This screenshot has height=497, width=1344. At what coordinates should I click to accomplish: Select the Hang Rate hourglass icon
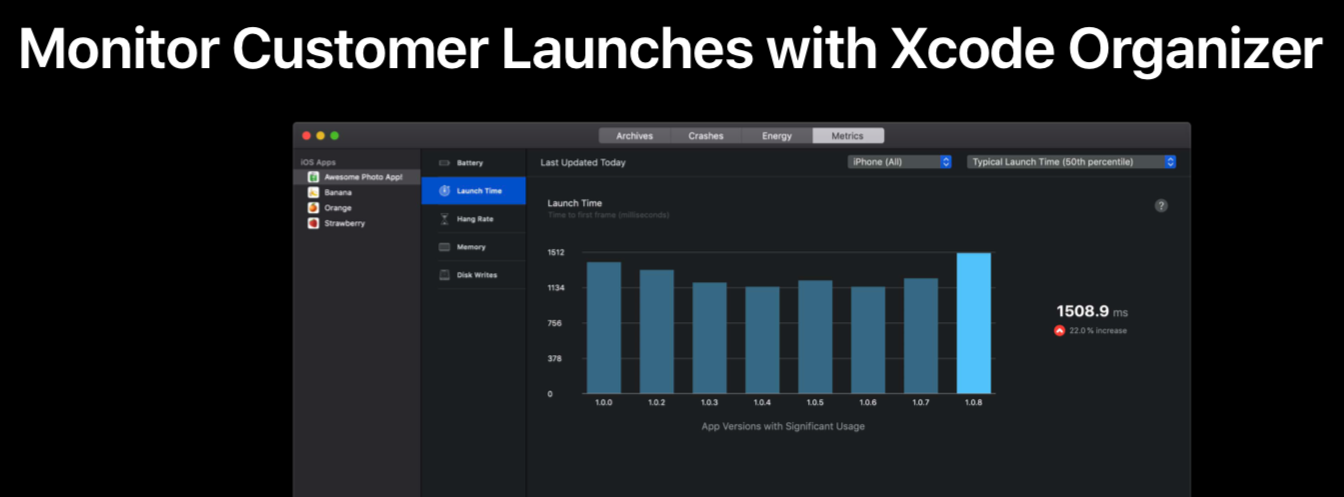[445, 218]
